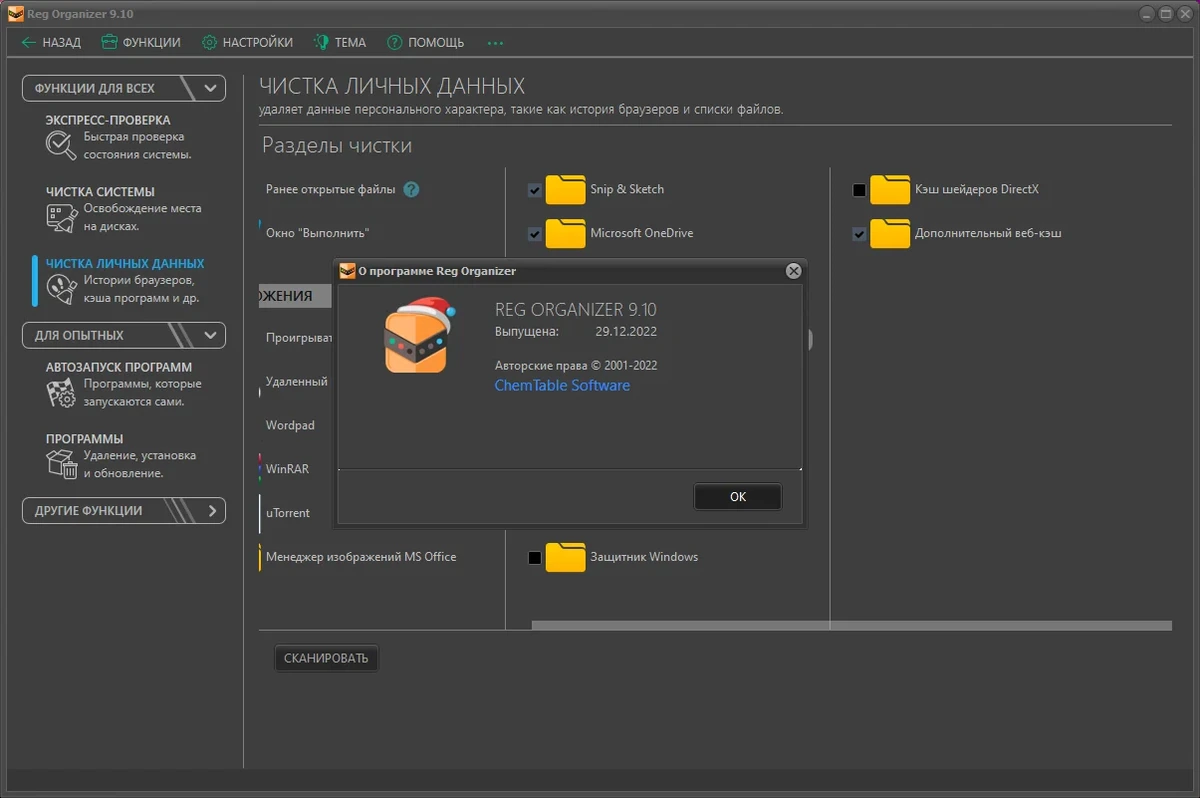Open the Startup Programs flag-gear icon

tap(61, 392)
